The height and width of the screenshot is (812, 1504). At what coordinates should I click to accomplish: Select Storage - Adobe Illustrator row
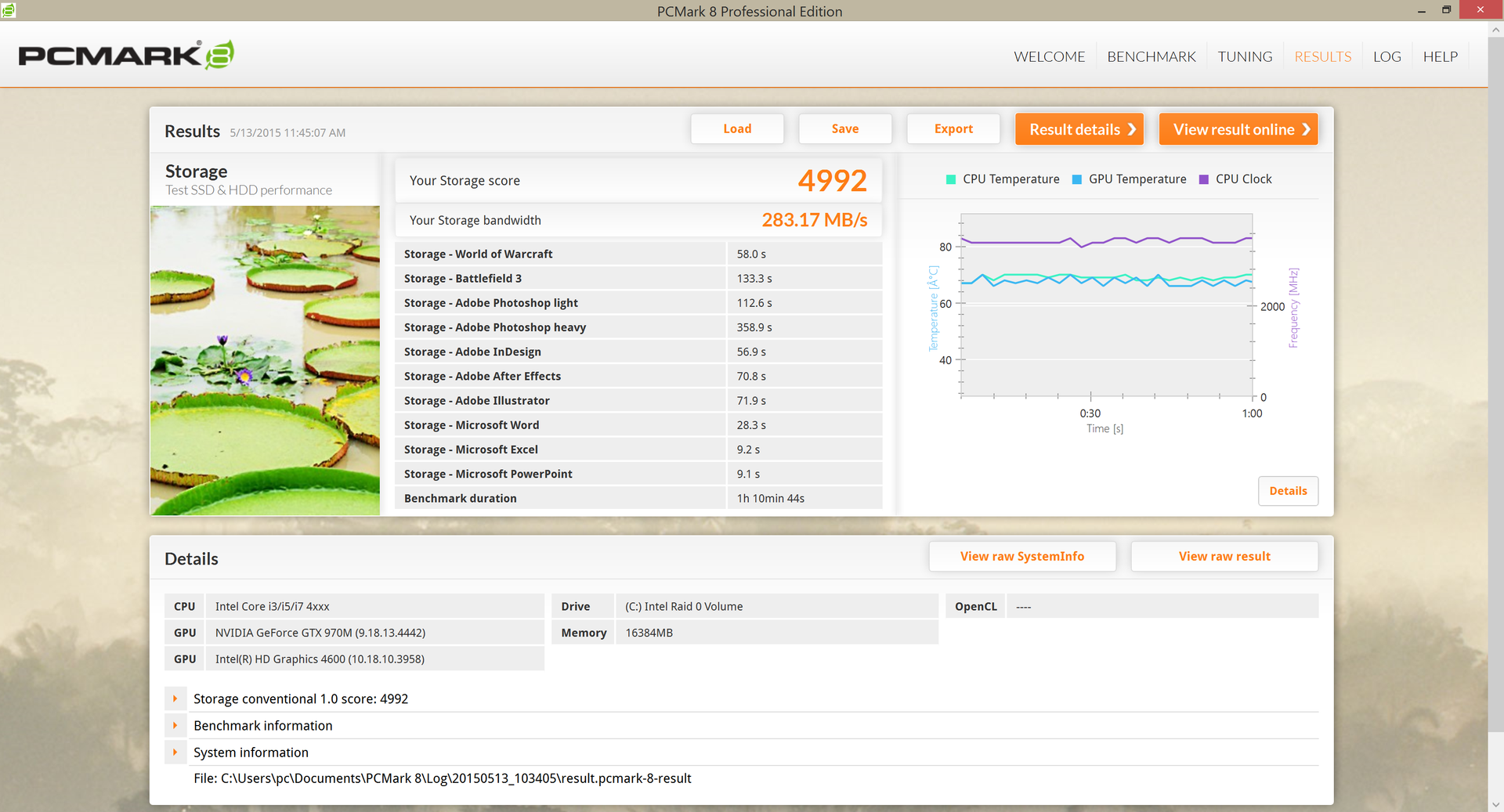coord(638,400)
